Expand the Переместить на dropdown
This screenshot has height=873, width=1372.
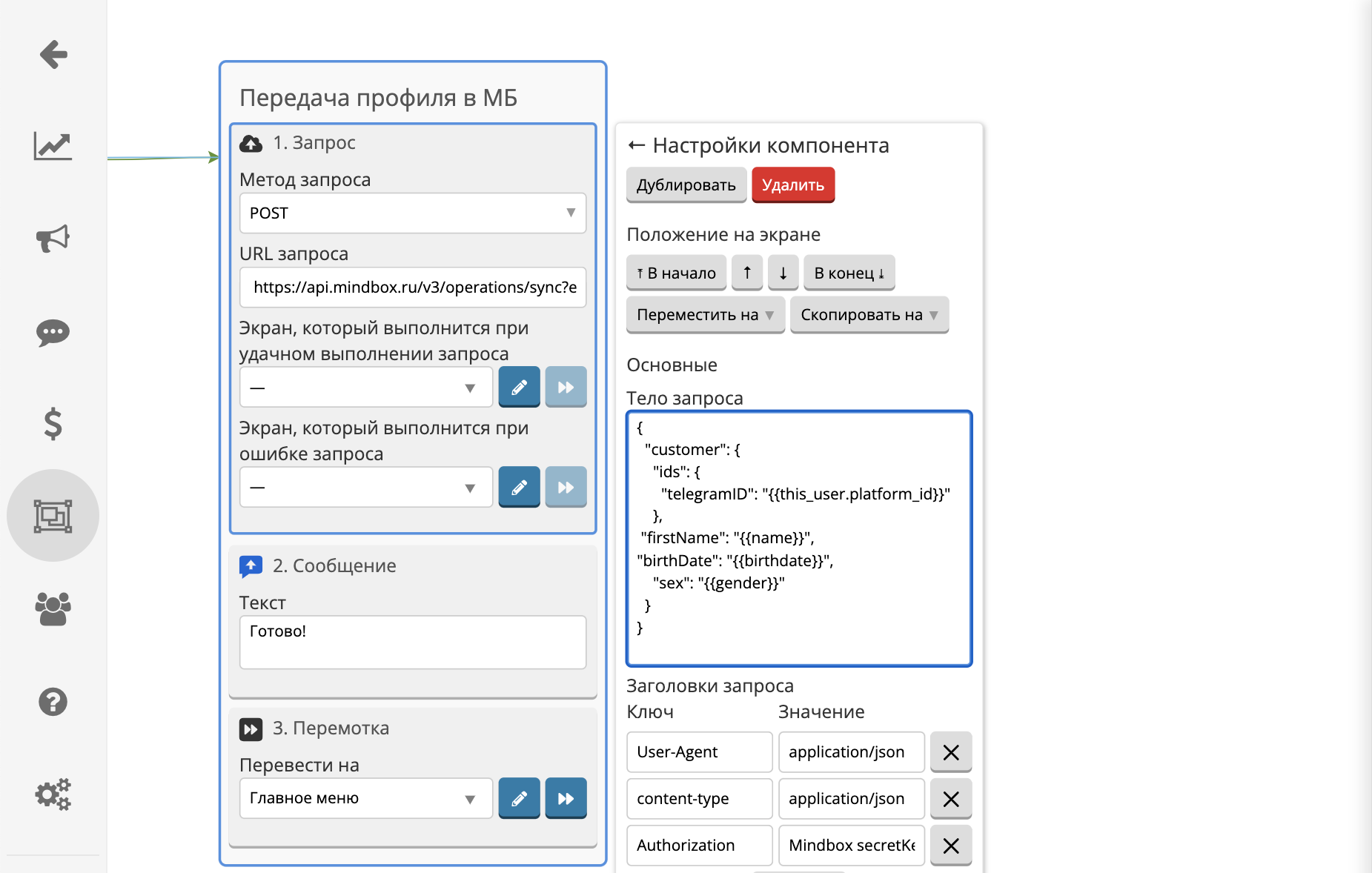point(705,315)
